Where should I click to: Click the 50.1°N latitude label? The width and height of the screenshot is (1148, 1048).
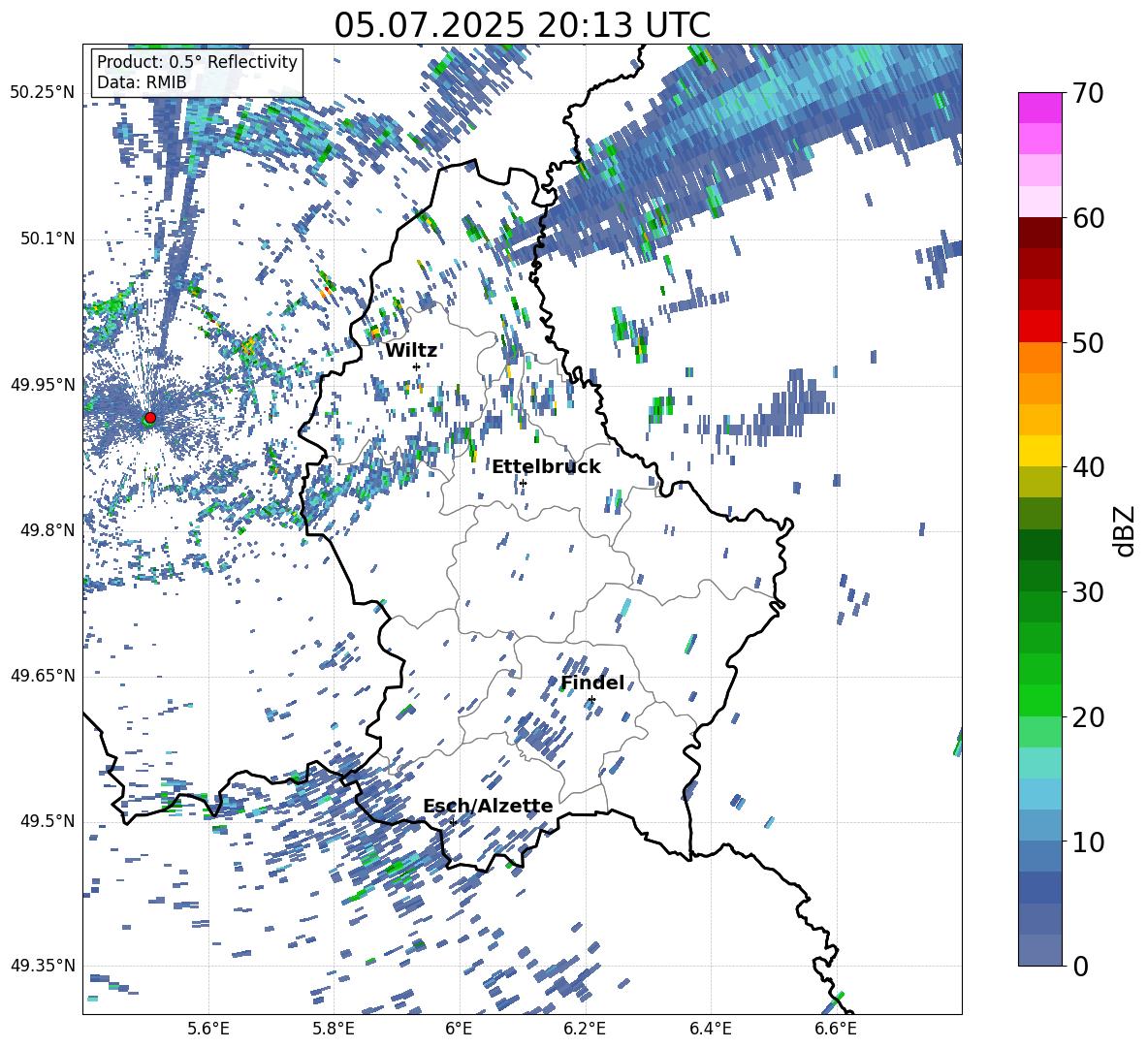(x=47, y=239)
